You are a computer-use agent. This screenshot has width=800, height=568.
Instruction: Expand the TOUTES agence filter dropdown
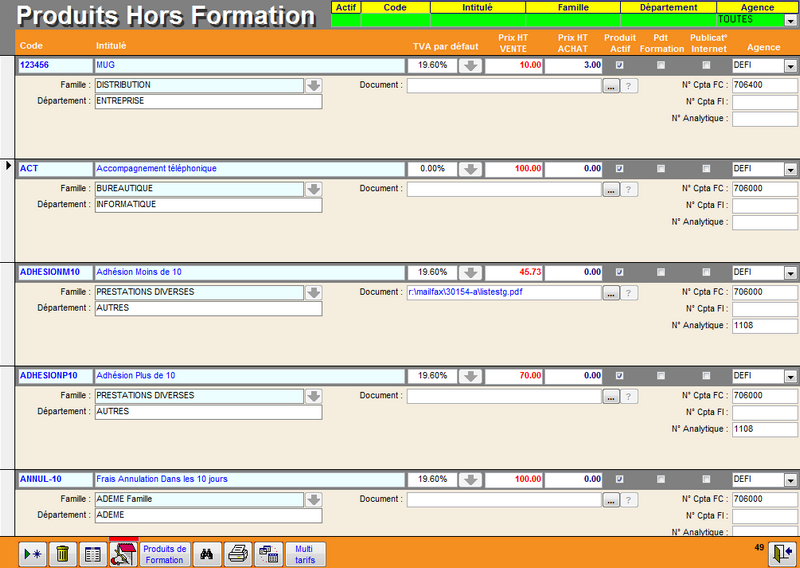(790, 19)
